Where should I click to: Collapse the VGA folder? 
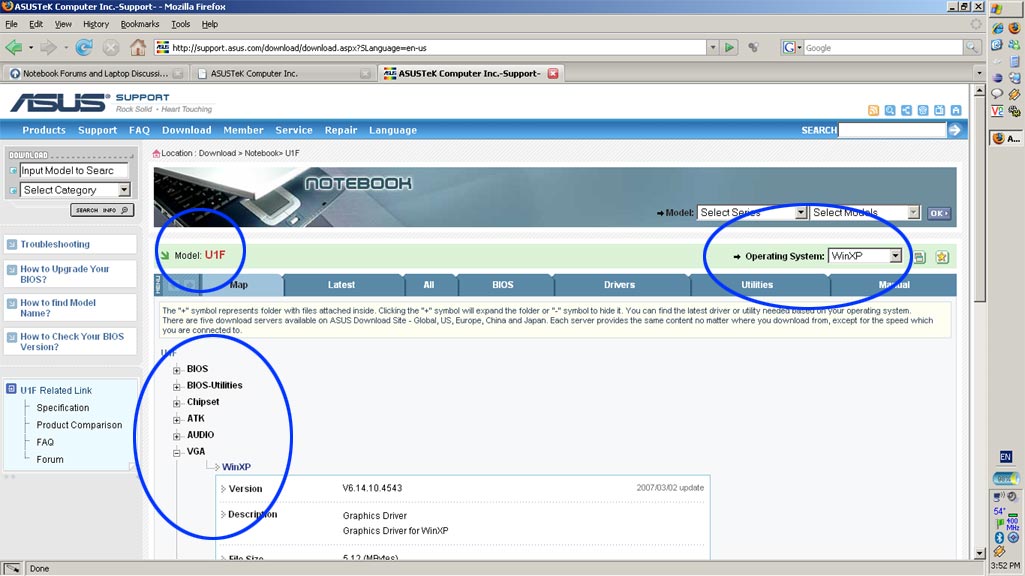(x=176, y=452)
